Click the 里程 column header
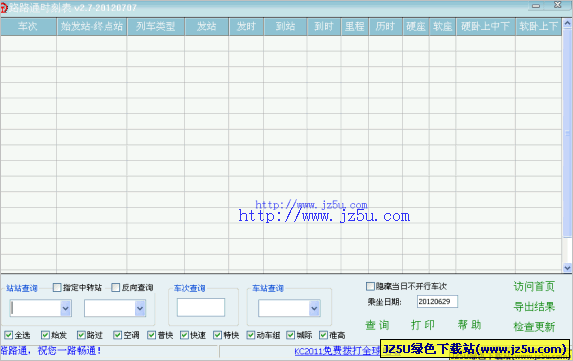This screenshot has height=361, width=573. click(354, 26)
